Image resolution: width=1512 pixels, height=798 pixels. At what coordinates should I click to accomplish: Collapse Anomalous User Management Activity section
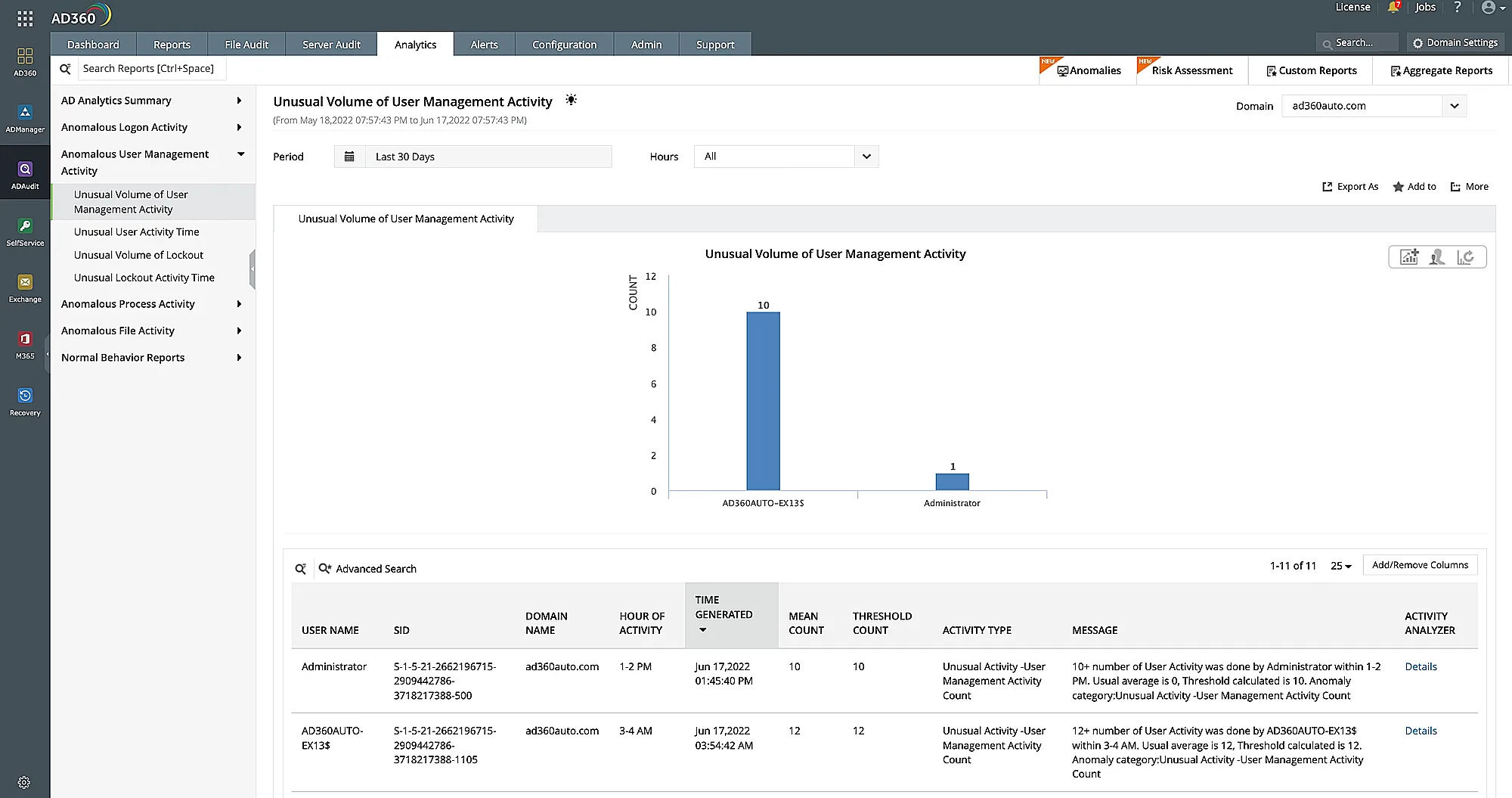pos(240,154)
